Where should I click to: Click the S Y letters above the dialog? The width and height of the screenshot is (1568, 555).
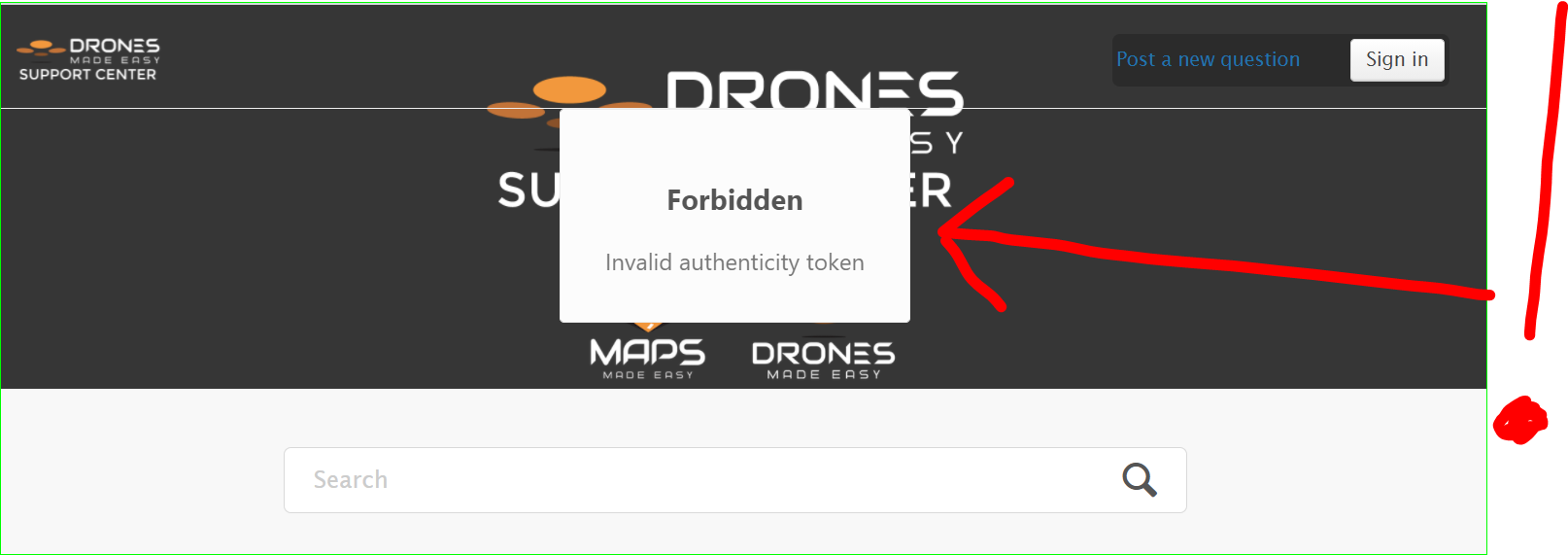click(x=937, y=144)
